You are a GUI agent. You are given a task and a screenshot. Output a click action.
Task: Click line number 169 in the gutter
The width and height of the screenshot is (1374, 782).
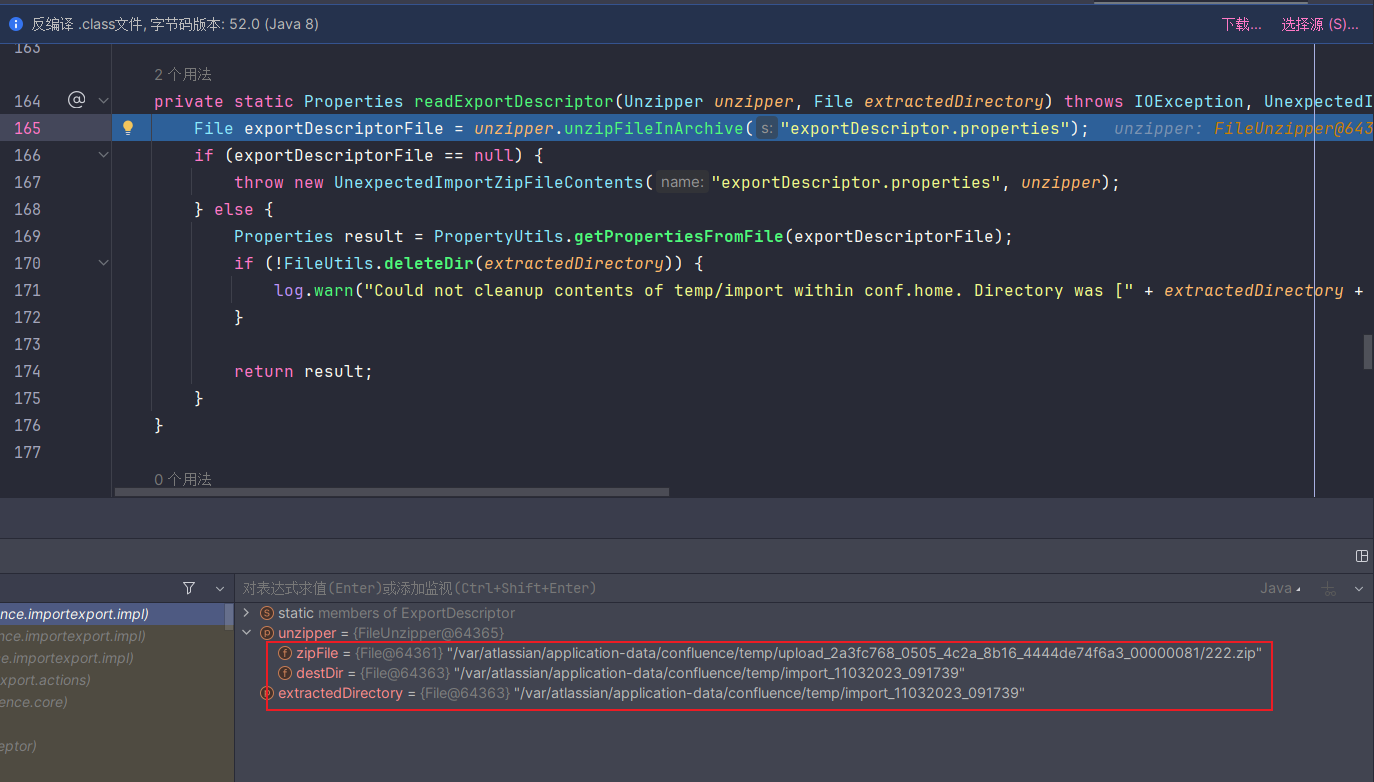28,236
